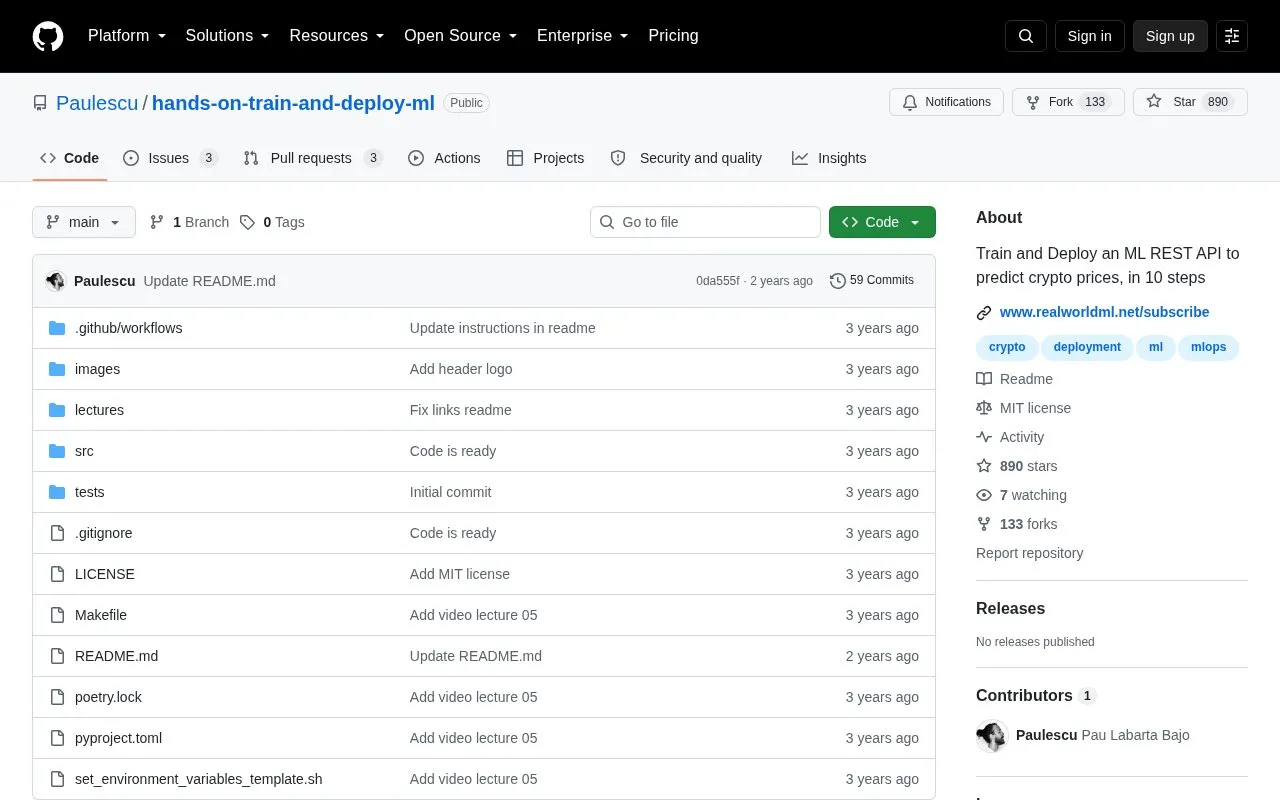Switch to the Insights tab
This screenshot has width=1280, height=800.
[829, 158]
